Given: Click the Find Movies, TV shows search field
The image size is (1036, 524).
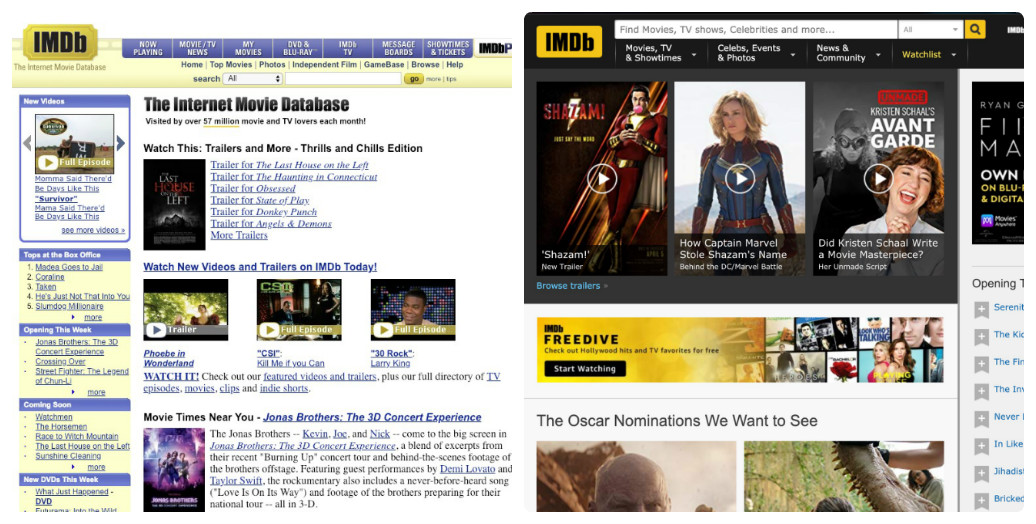Looking at the screenshot, I should click(756, 29).
